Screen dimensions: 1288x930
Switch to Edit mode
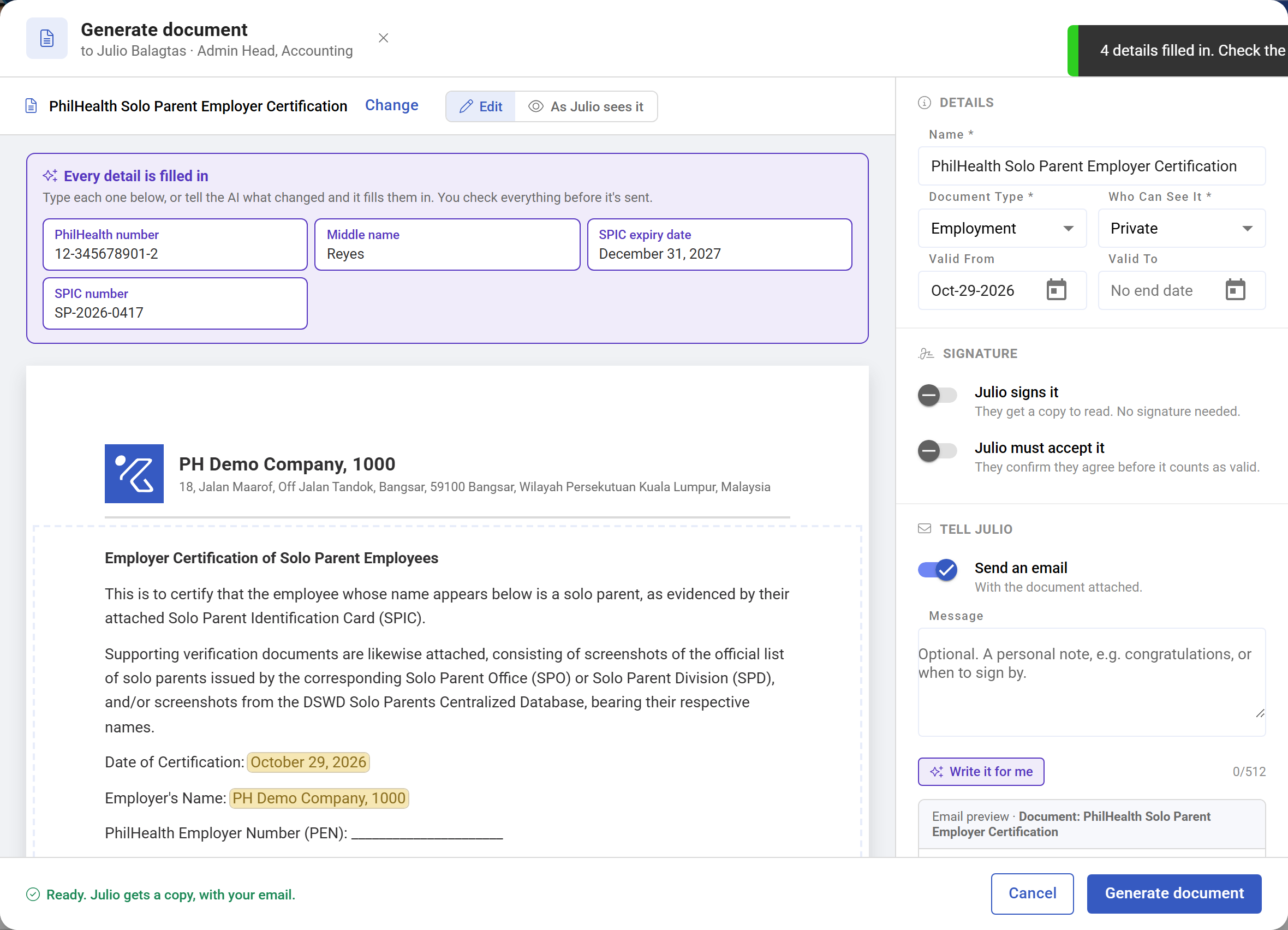click(481, 106)
